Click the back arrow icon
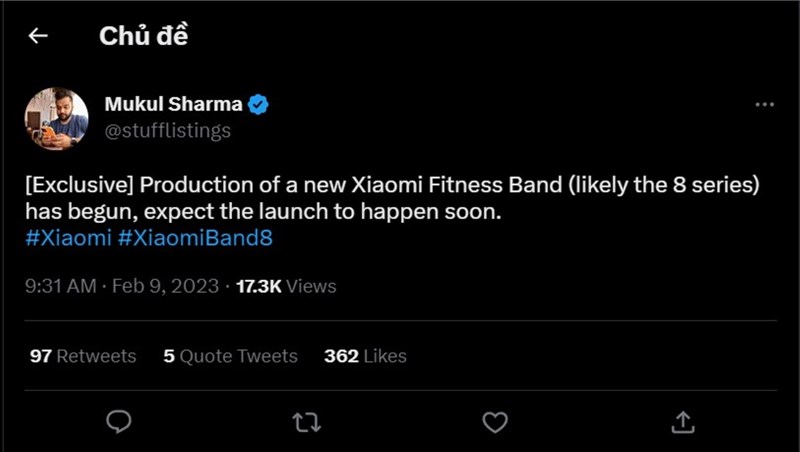 [x=38, y=36]
